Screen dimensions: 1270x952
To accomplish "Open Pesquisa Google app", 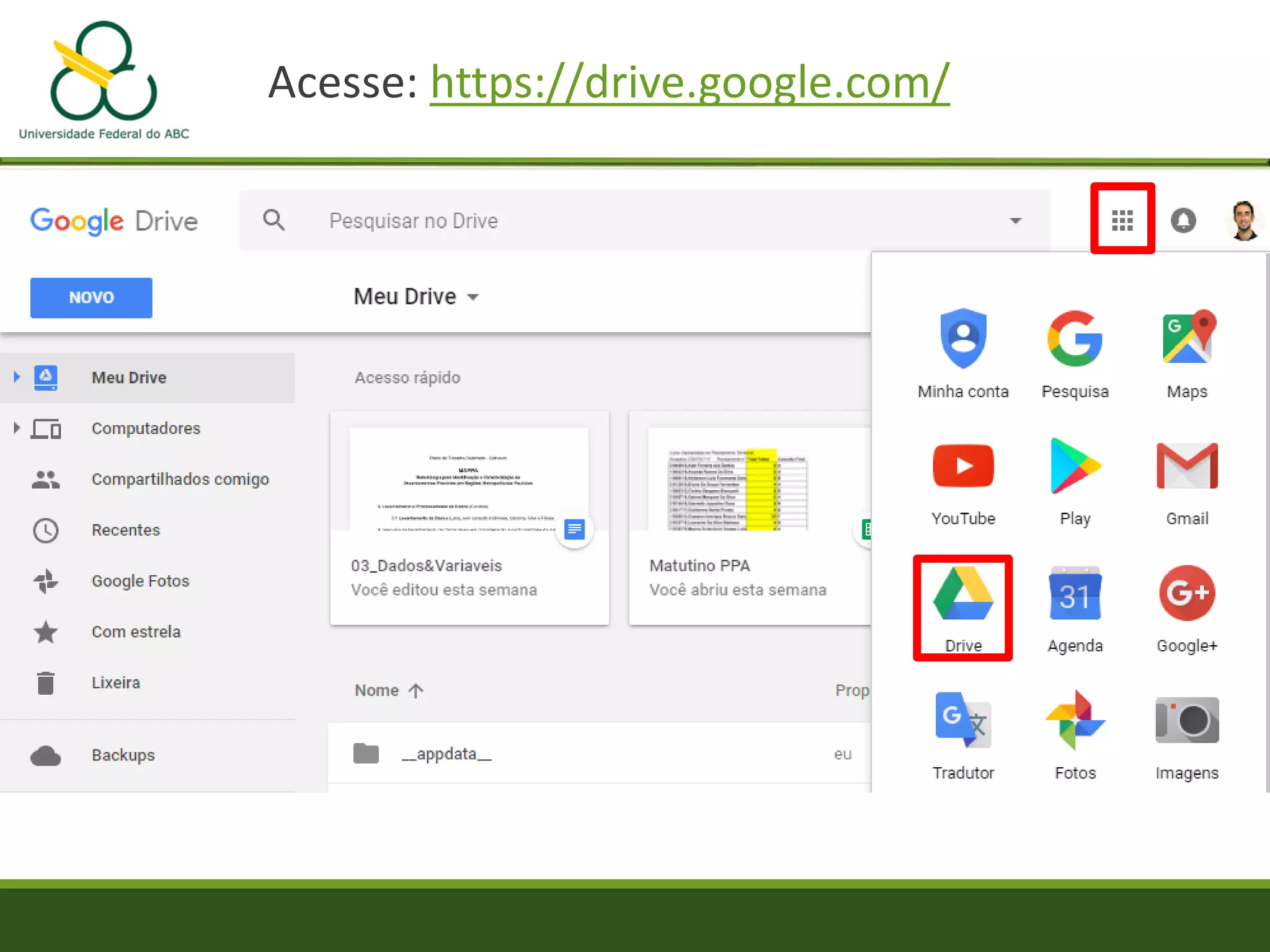I will click(x=1075, y=354).
